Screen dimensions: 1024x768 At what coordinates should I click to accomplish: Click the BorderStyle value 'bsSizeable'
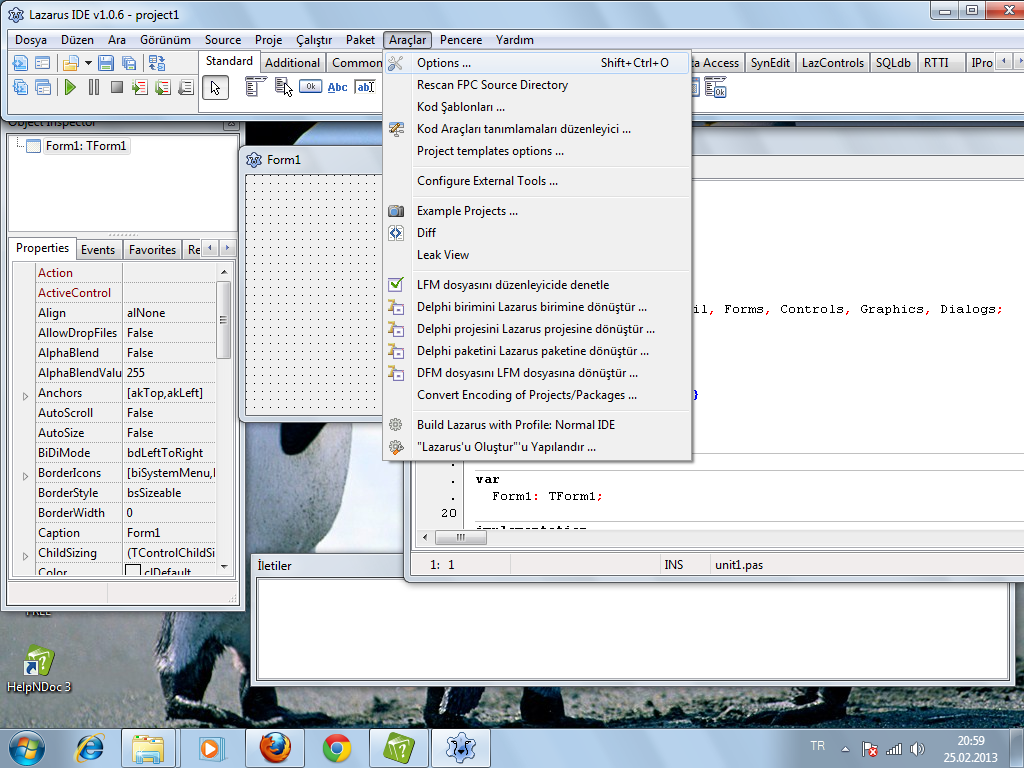pyautogui.click(x=169, y=493)
